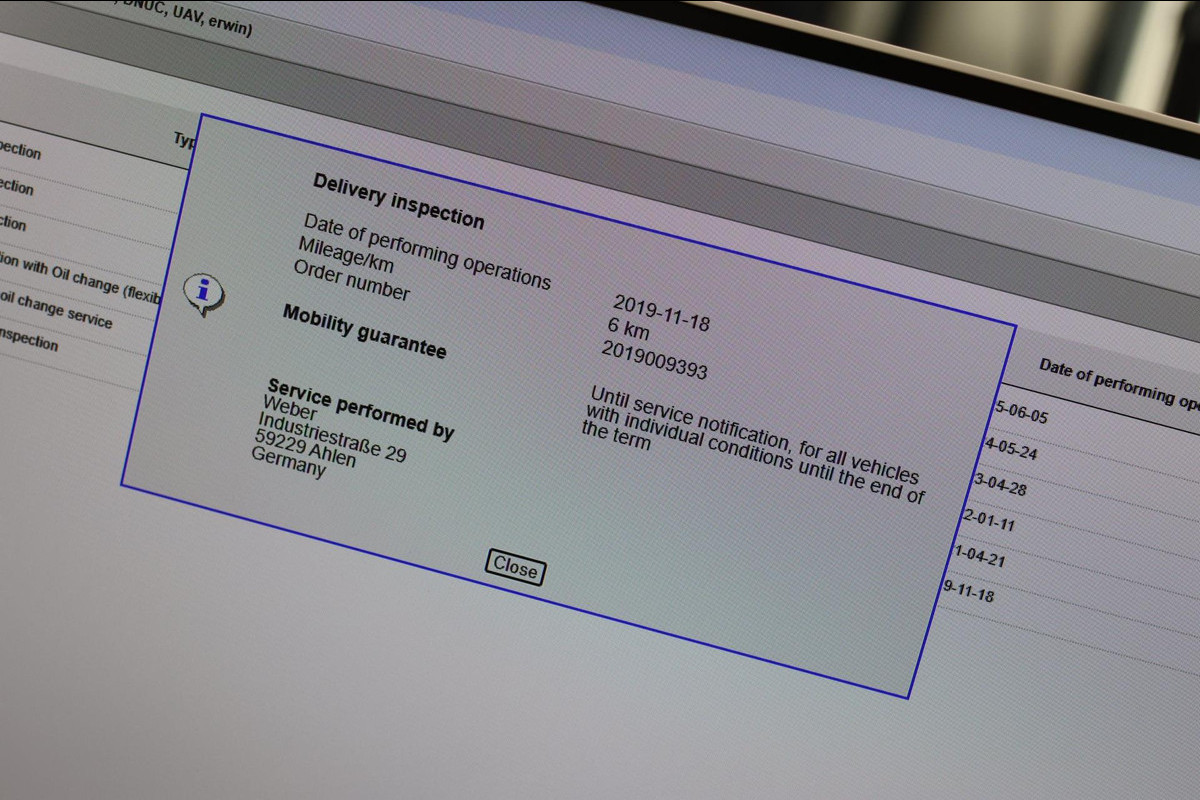Select the row dated 9-11-18
Image resolution: width=1200 pixels, height=800 pixels.
[x=968, y=590]
